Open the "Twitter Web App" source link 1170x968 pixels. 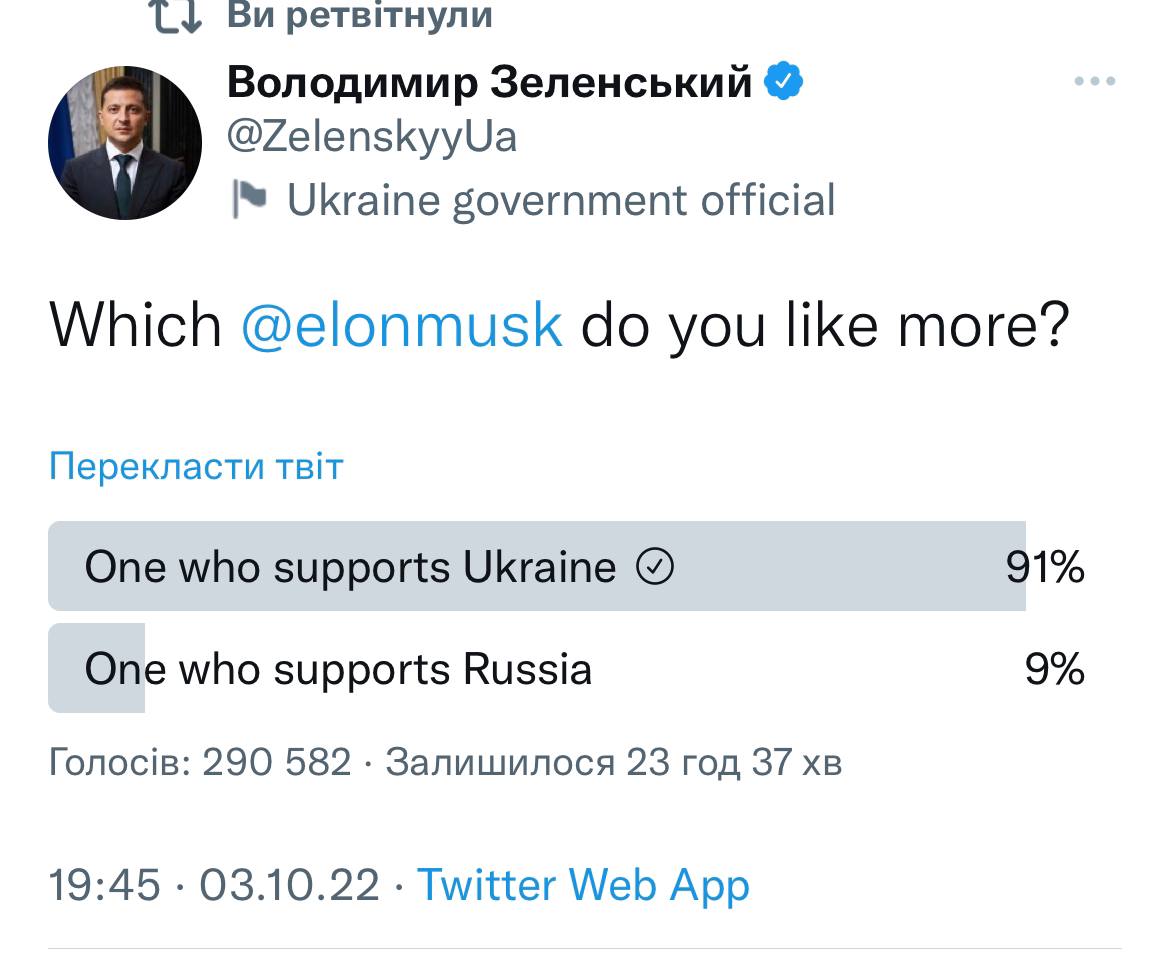pos(583,885)
